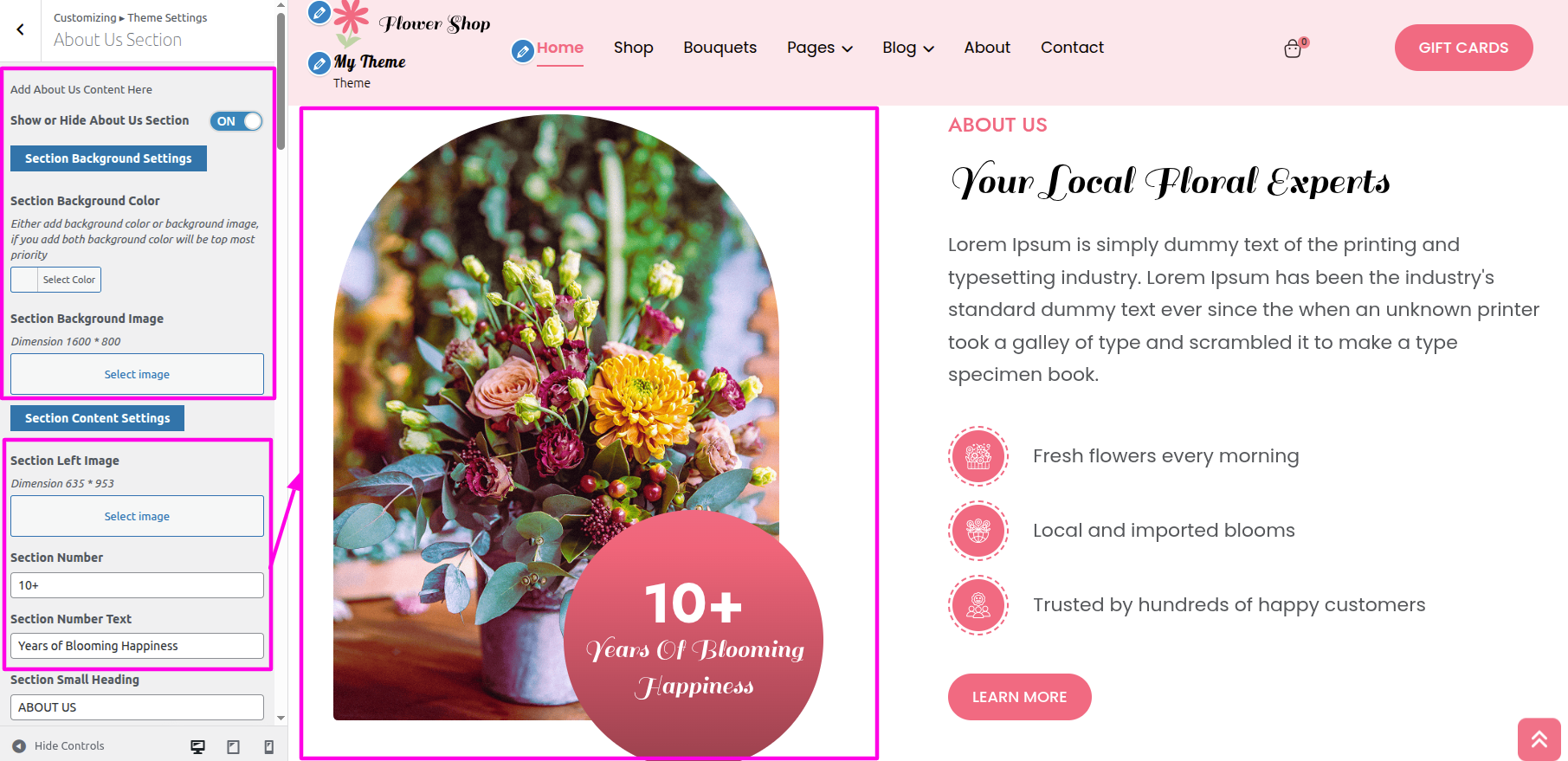Image resolution: width=1568 pixels, height=761 pixels.
Task: Switch to tablet preview device icon
Action: [233, 746]
